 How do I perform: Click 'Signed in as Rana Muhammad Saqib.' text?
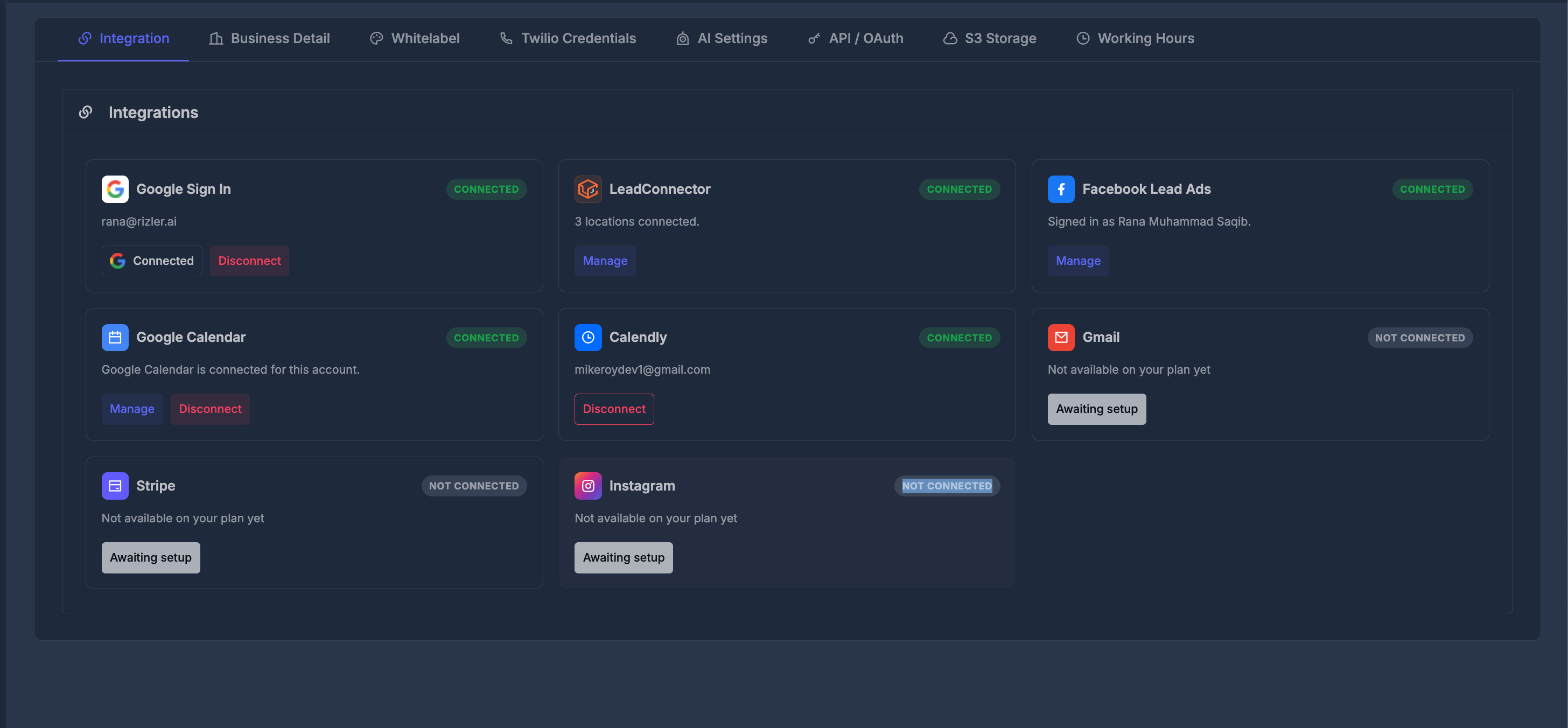pos(1149,221)
